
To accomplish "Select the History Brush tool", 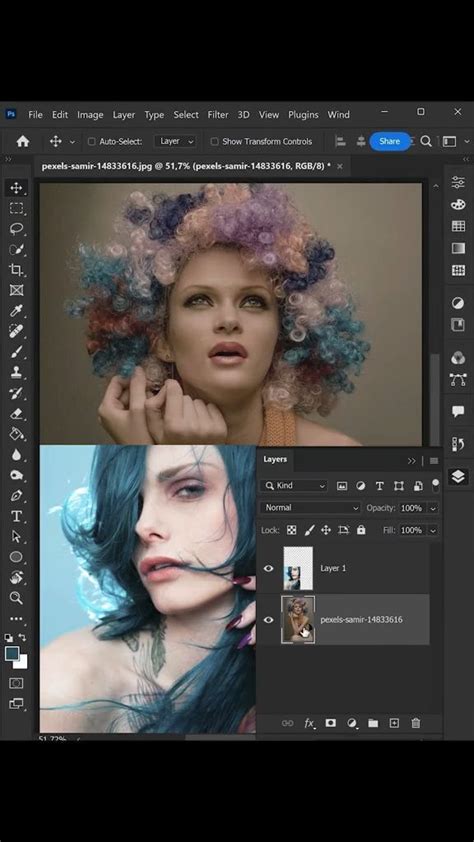I will click(x=16, y=393).
